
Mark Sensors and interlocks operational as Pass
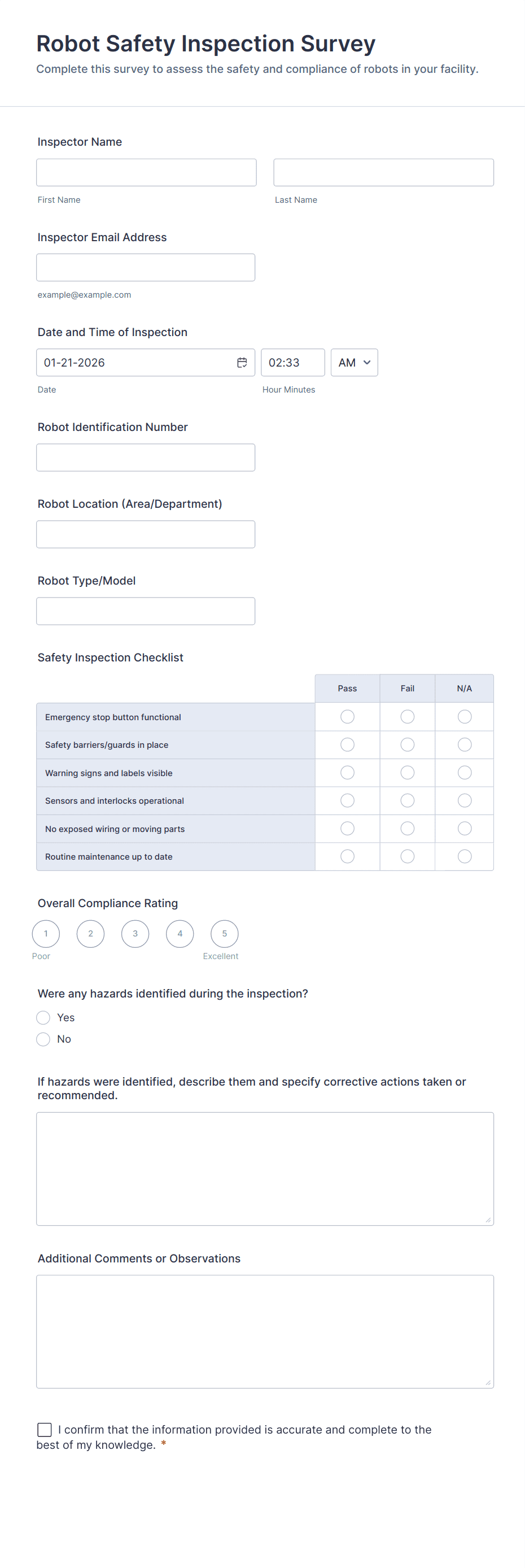coord(347,801)
